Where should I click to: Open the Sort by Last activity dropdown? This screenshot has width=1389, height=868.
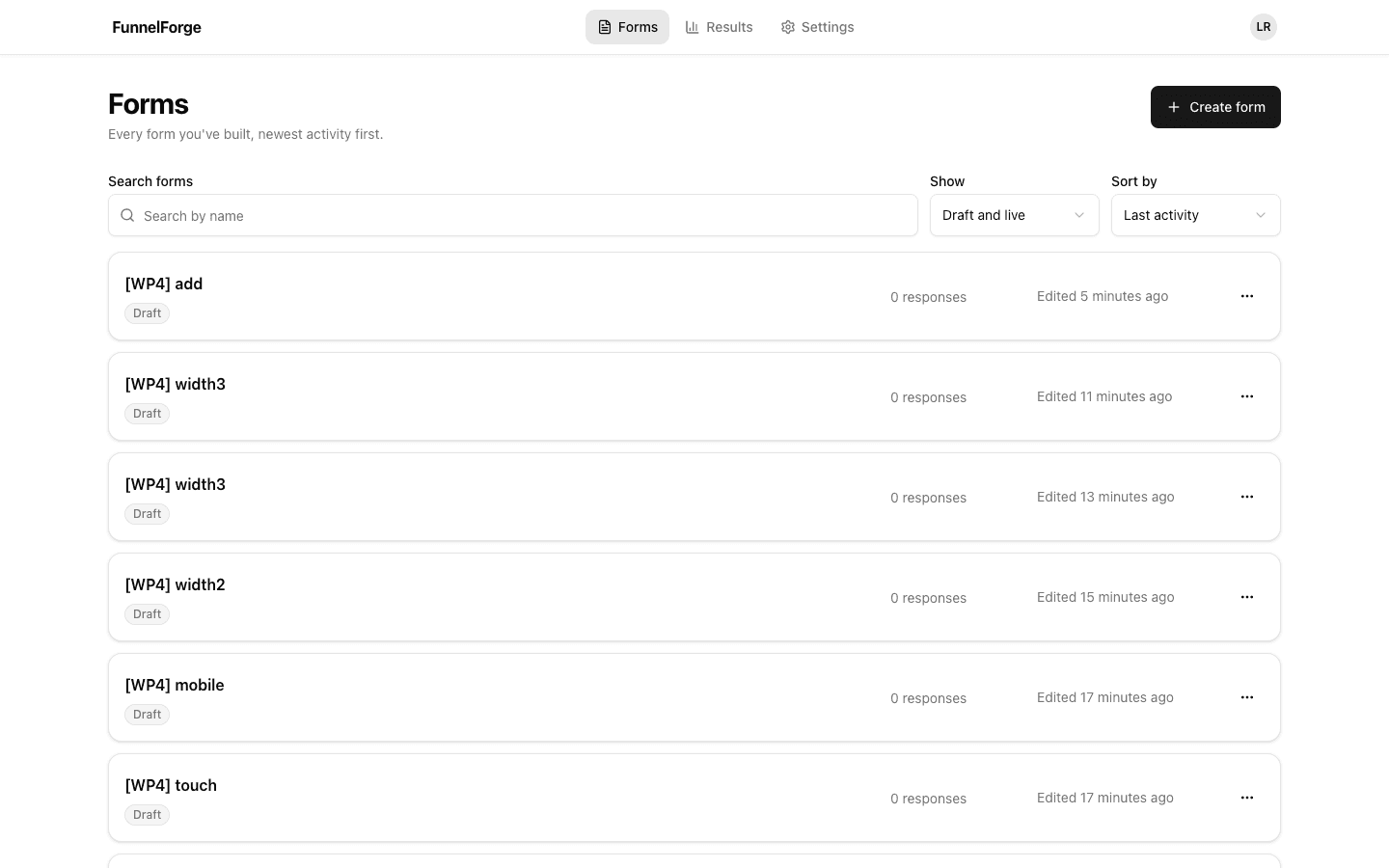click(1195, 215)
